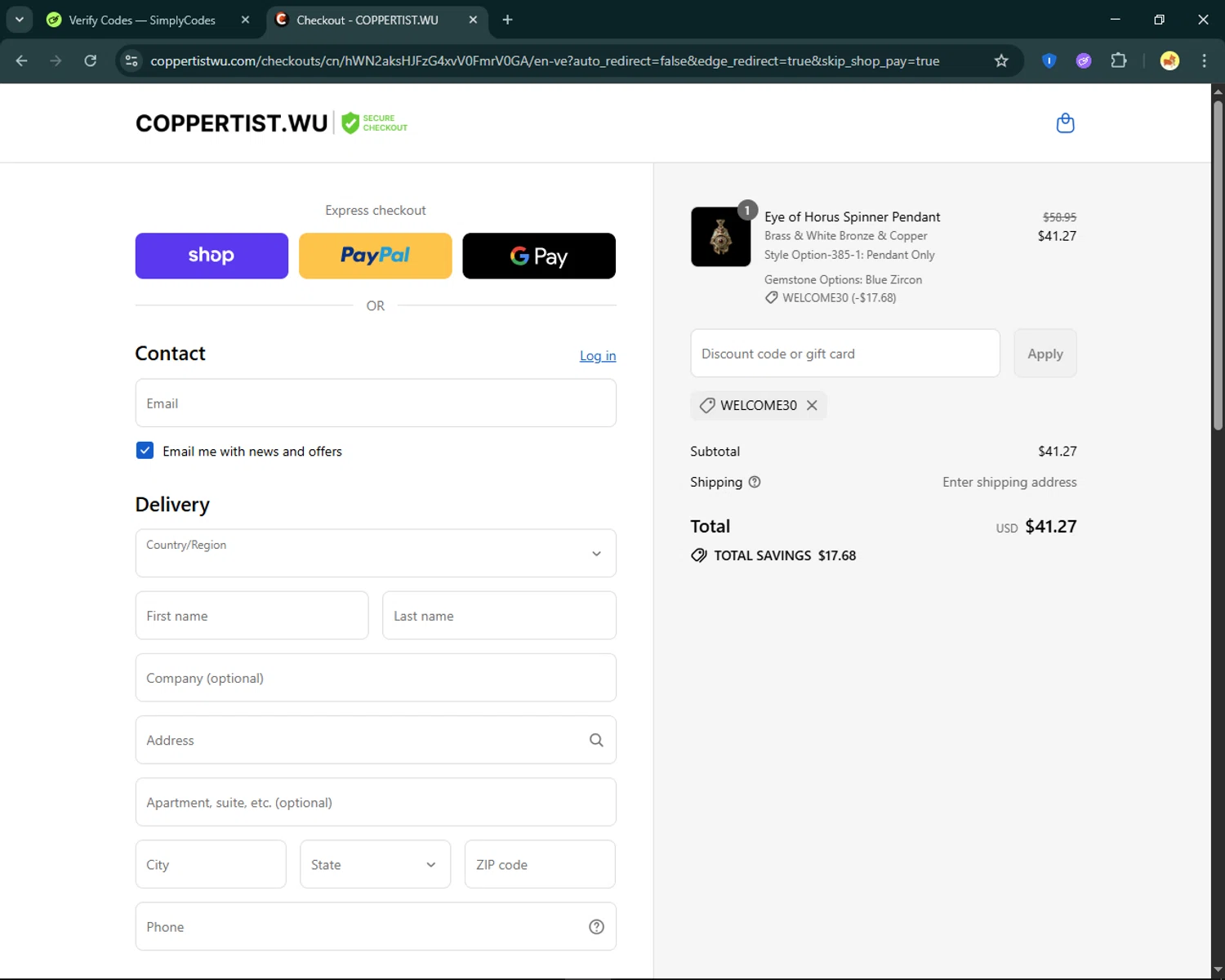1225x980 pixels.
Task: View site information in the address bar
Action: click(x=131, y=60)
